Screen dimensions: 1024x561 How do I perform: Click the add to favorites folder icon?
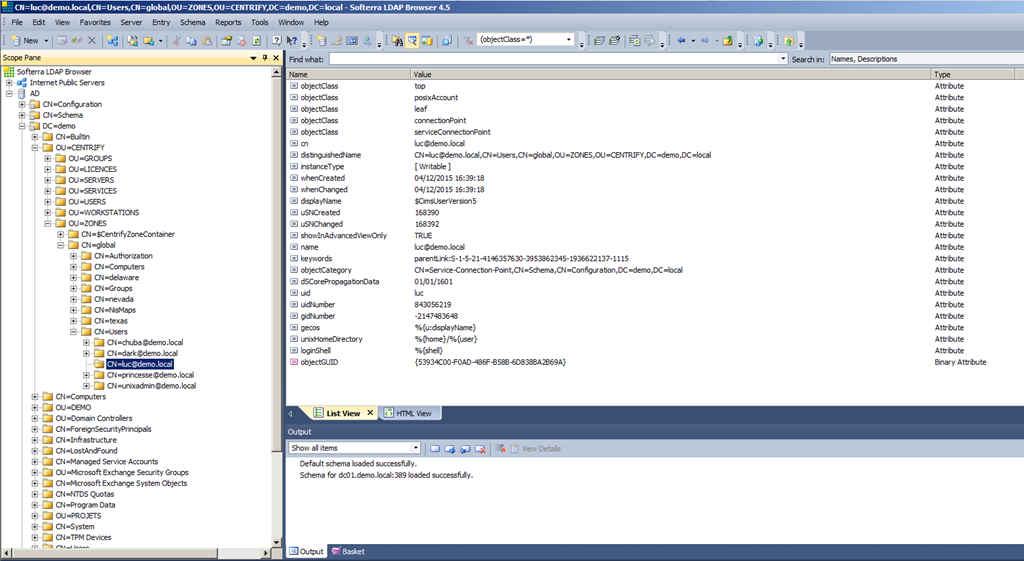pos(149,40)
